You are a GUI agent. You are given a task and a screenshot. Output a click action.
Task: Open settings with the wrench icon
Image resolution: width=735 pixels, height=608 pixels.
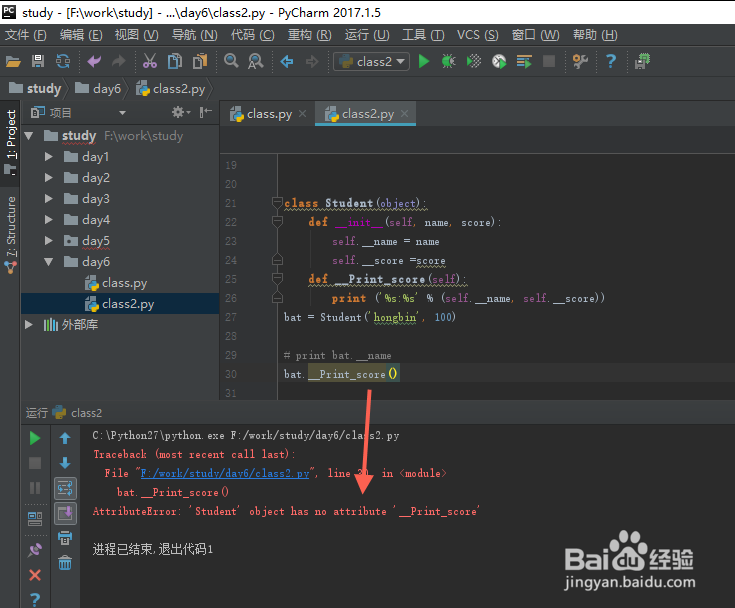(x=580, y=61)
